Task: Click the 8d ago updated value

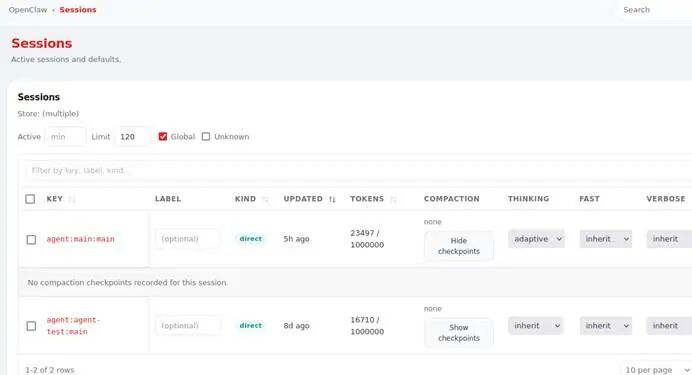Action: point(296,326)
